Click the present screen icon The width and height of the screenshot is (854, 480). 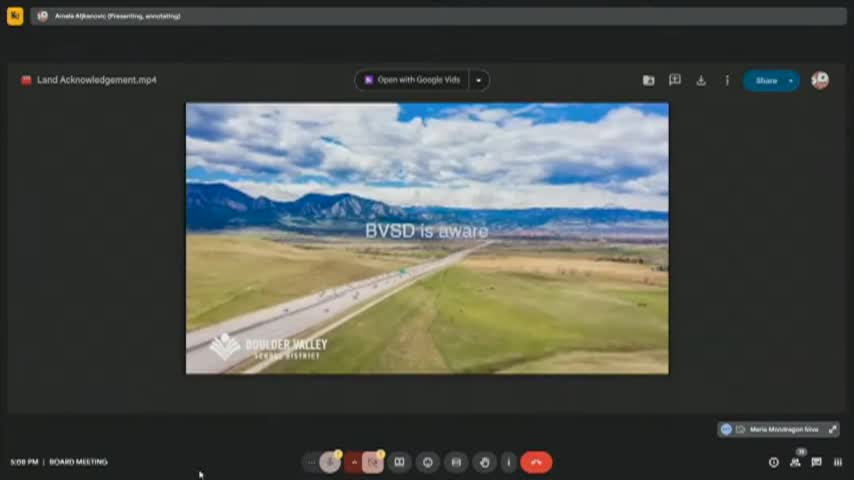click(456, 462)
